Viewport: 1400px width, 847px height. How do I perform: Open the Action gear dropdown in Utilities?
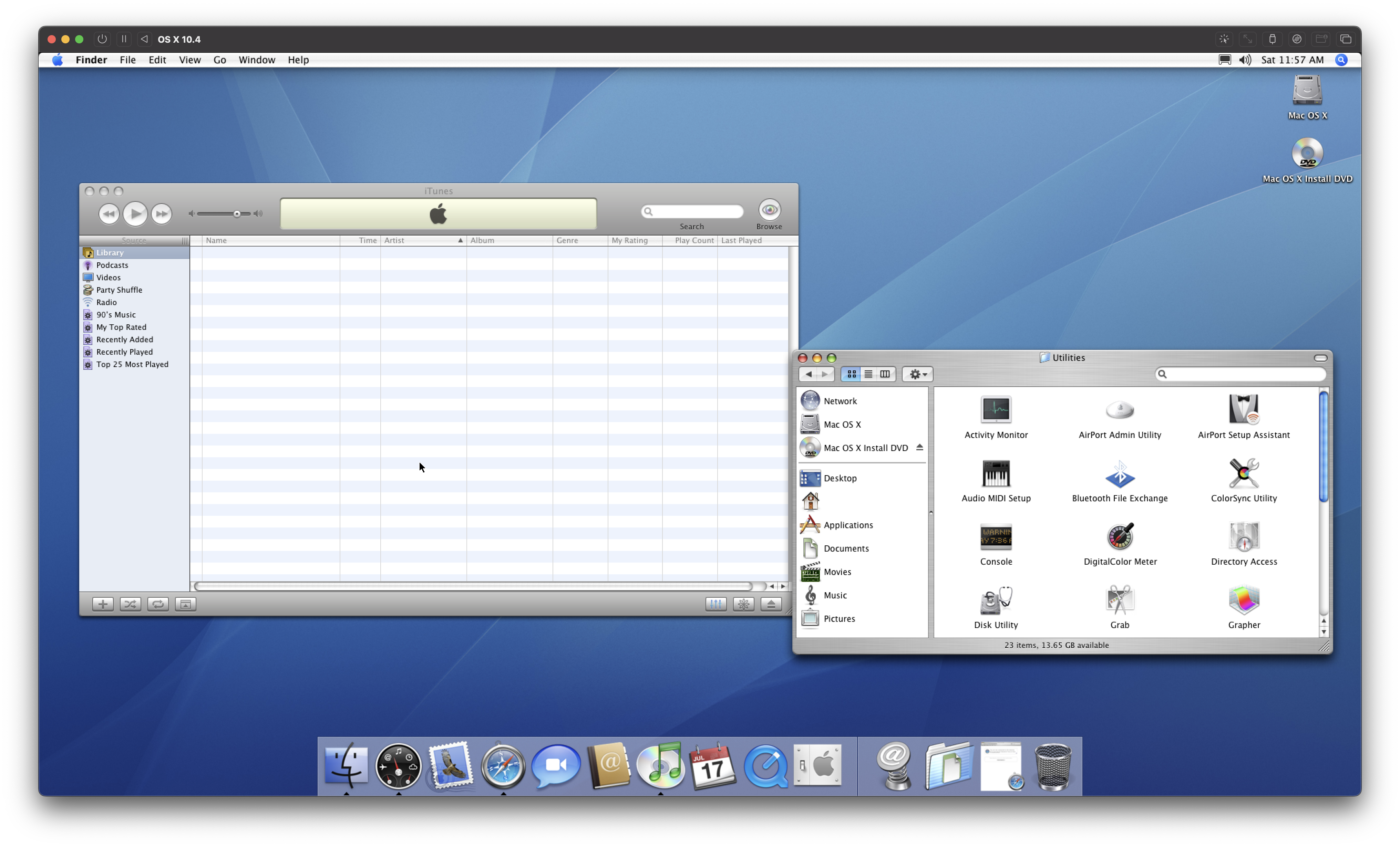pyautogui.click(x=917, y=374)
